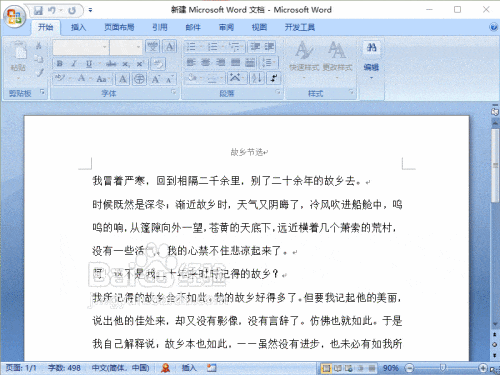The width and height of the screenshot is (500, 375).
Task: Customize Quick Access Toolbar dropdown arrow
Action: 90,11
